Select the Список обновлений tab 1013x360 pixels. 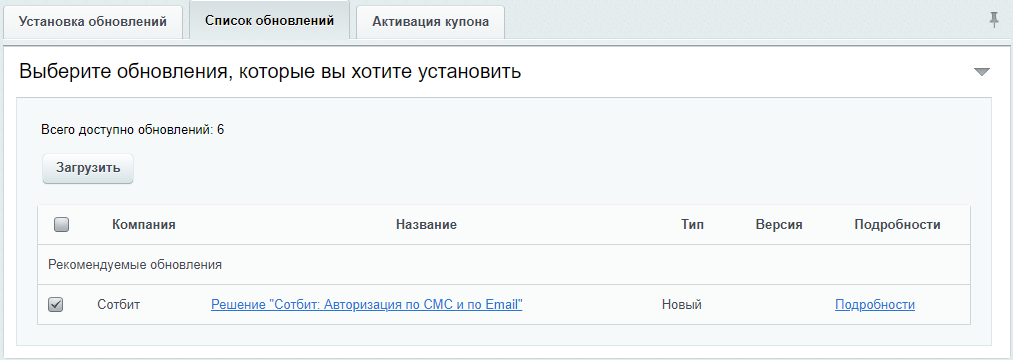[x=269, y=21]
